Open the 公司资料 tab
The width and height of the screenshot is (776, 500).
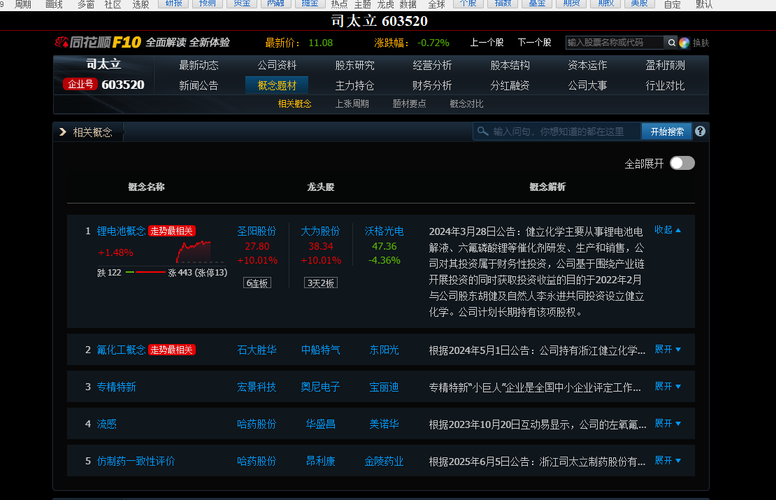click(x=277, y=65)
